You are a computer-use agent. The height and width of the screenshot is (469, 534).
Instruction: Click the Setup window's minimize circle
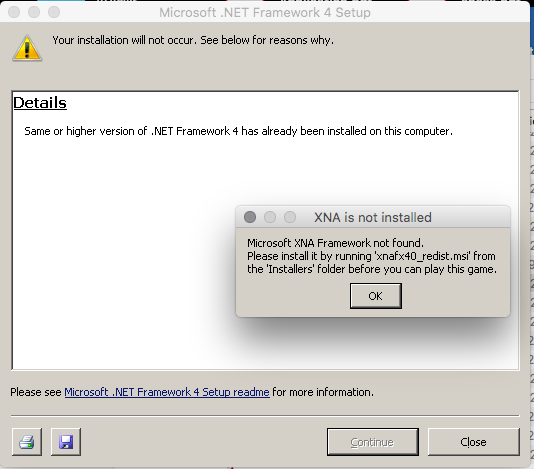(34, 12)
